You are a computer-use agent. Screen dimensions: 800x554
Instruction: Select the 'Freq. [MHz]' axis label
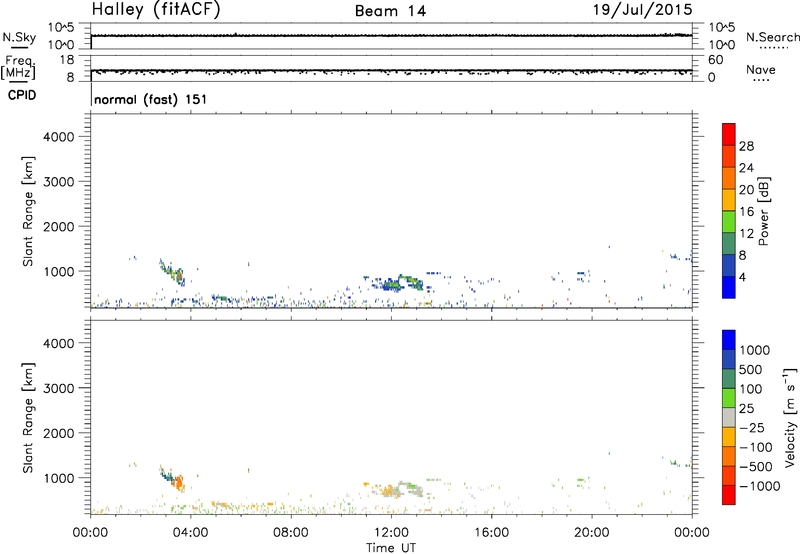pos(18,67)
